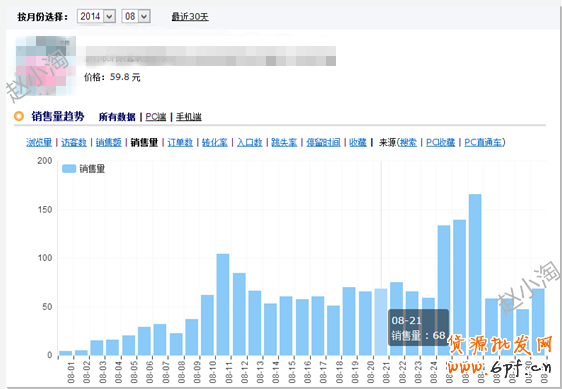Show the 转化率 metric
Viewport: 562px width, 389px height.
[x=215, y=142]
